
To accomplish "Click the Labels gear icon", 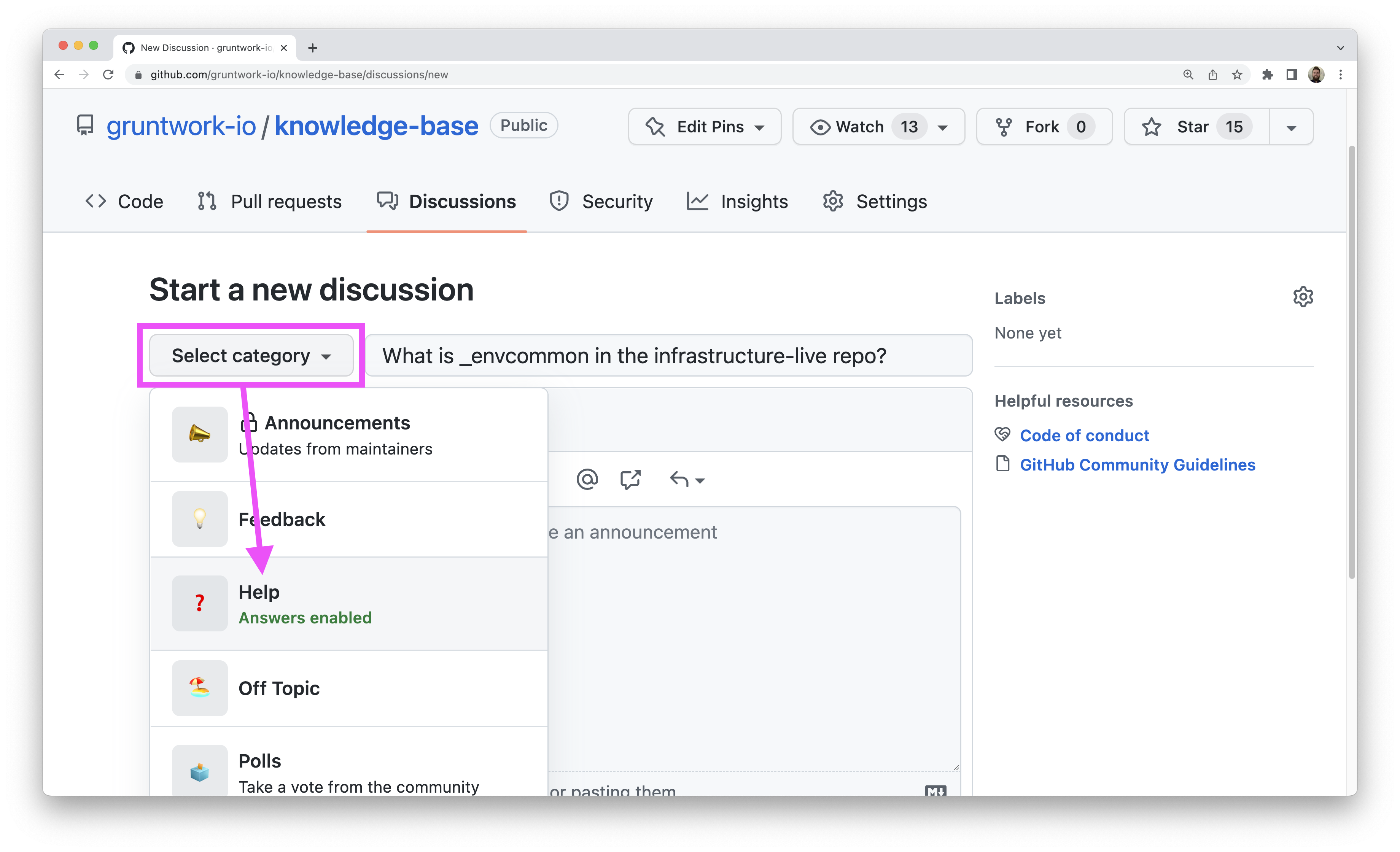I will coord(1303,297).
